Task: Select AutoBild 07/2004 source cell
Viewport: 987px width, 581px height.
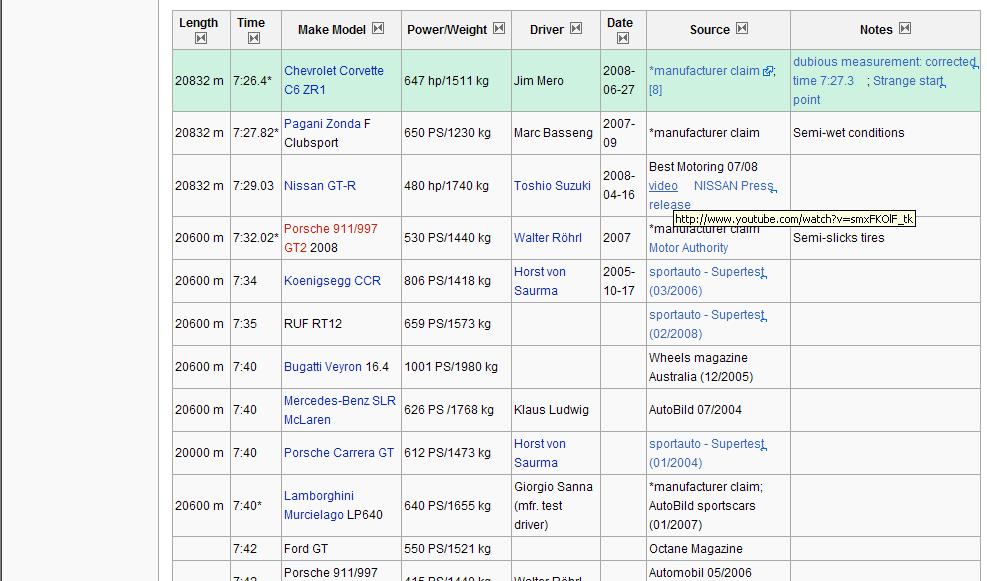Action: click(718, 410)
